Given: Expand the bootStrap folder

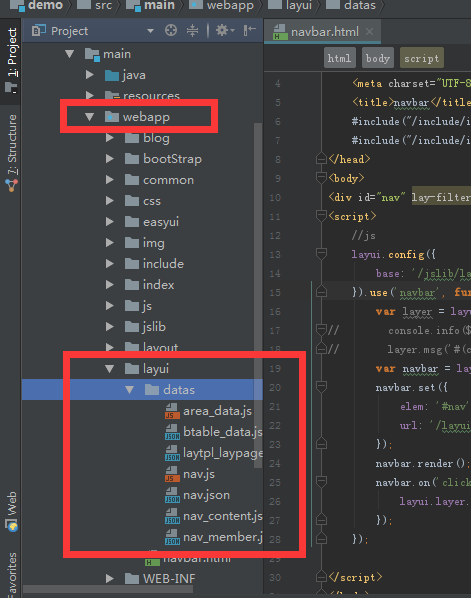Looking at the screenshot, I should [x=110, y=159].
